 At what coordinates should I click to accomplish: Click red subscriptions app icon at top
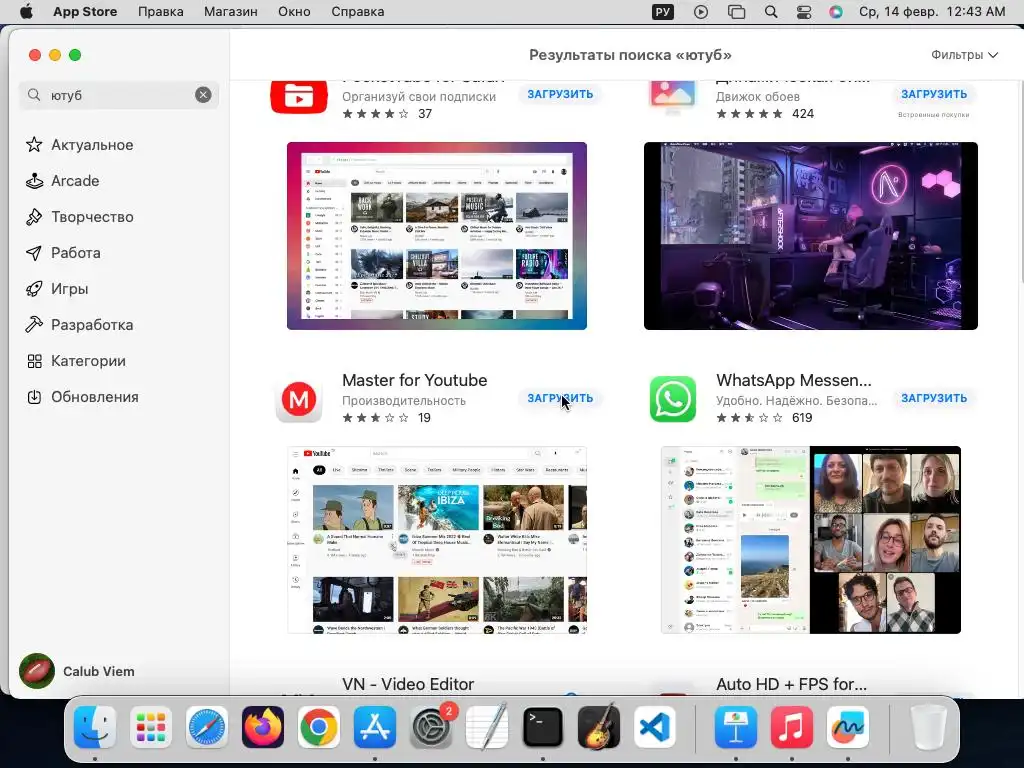[x=299, y=98]
